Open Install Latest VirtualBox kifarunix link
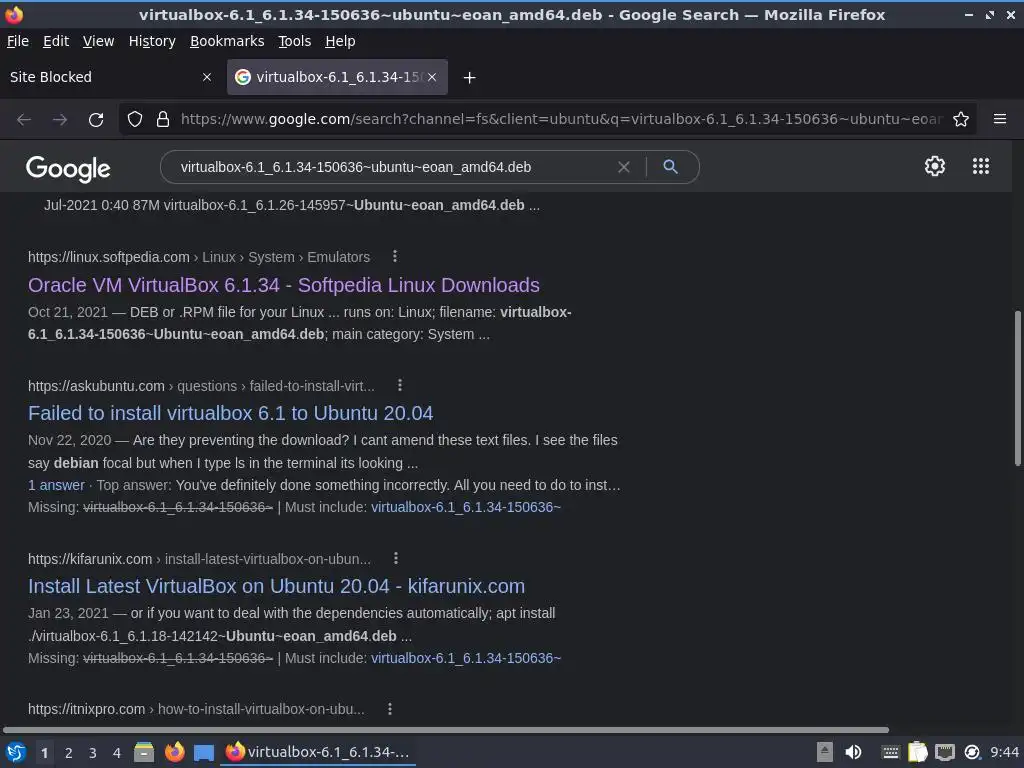Screen dimensions: 1024x768 (276, 586)
